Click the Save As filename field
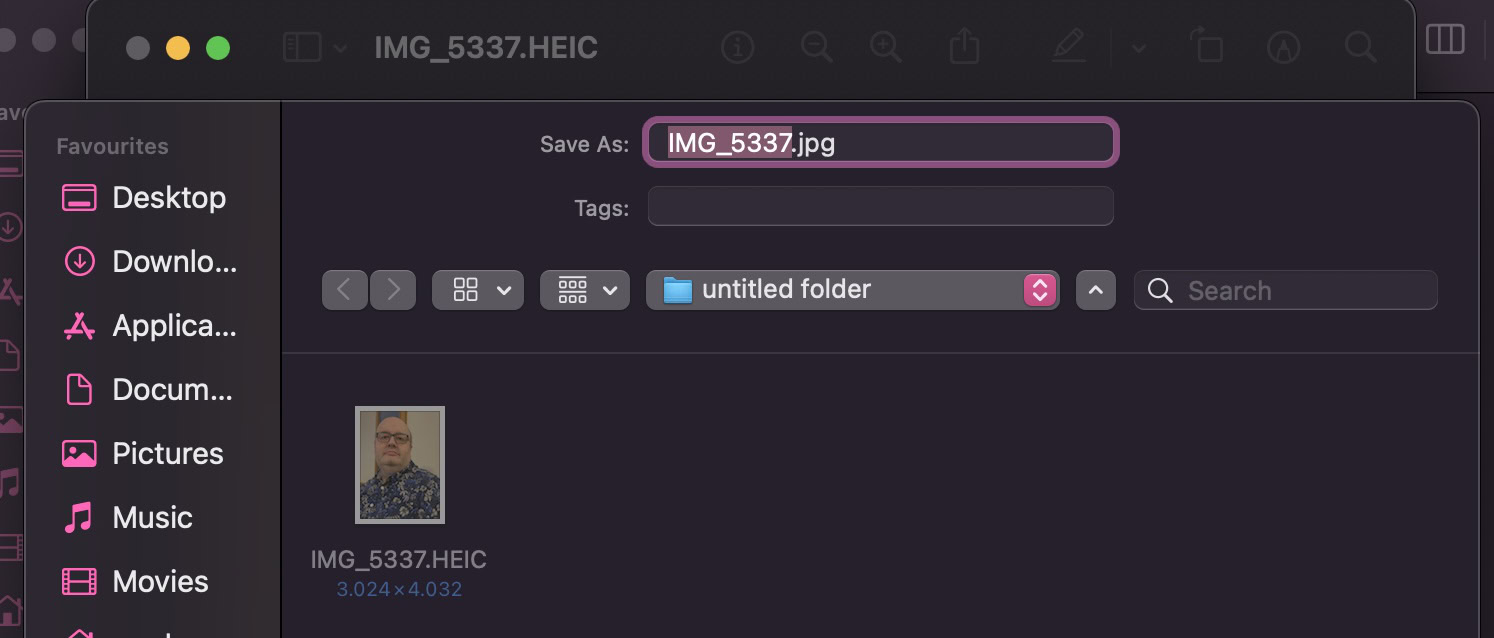The width and height of the screenshot is (1494, 638). [880, 143]
